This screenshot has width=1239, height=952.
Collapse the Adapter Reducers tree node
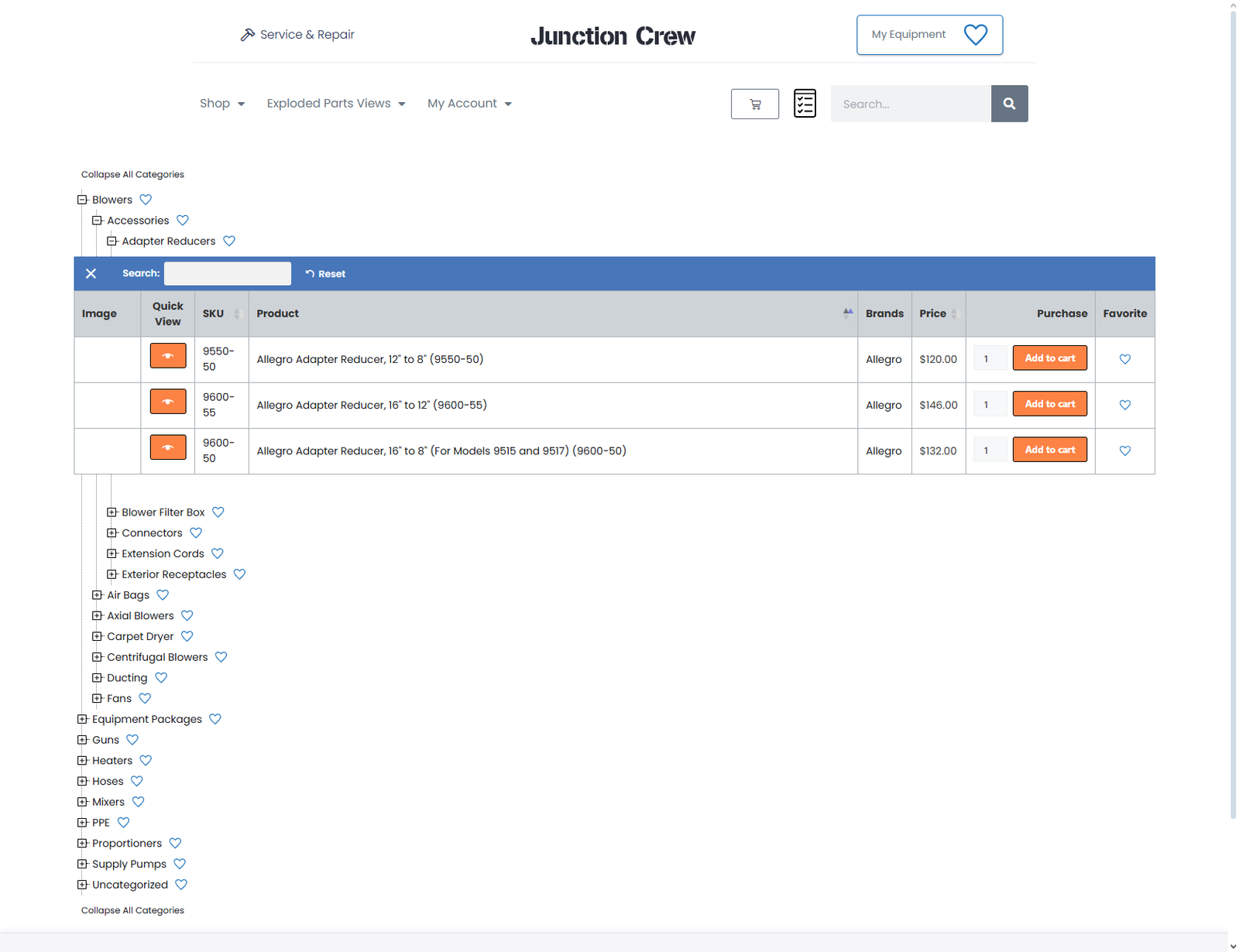pyautogui.click(x=112, y=241)
